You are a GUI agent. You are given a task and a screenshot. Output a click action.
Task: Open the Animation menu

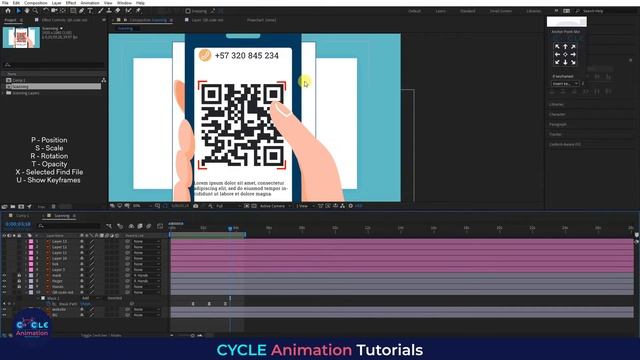pos(90,3)
